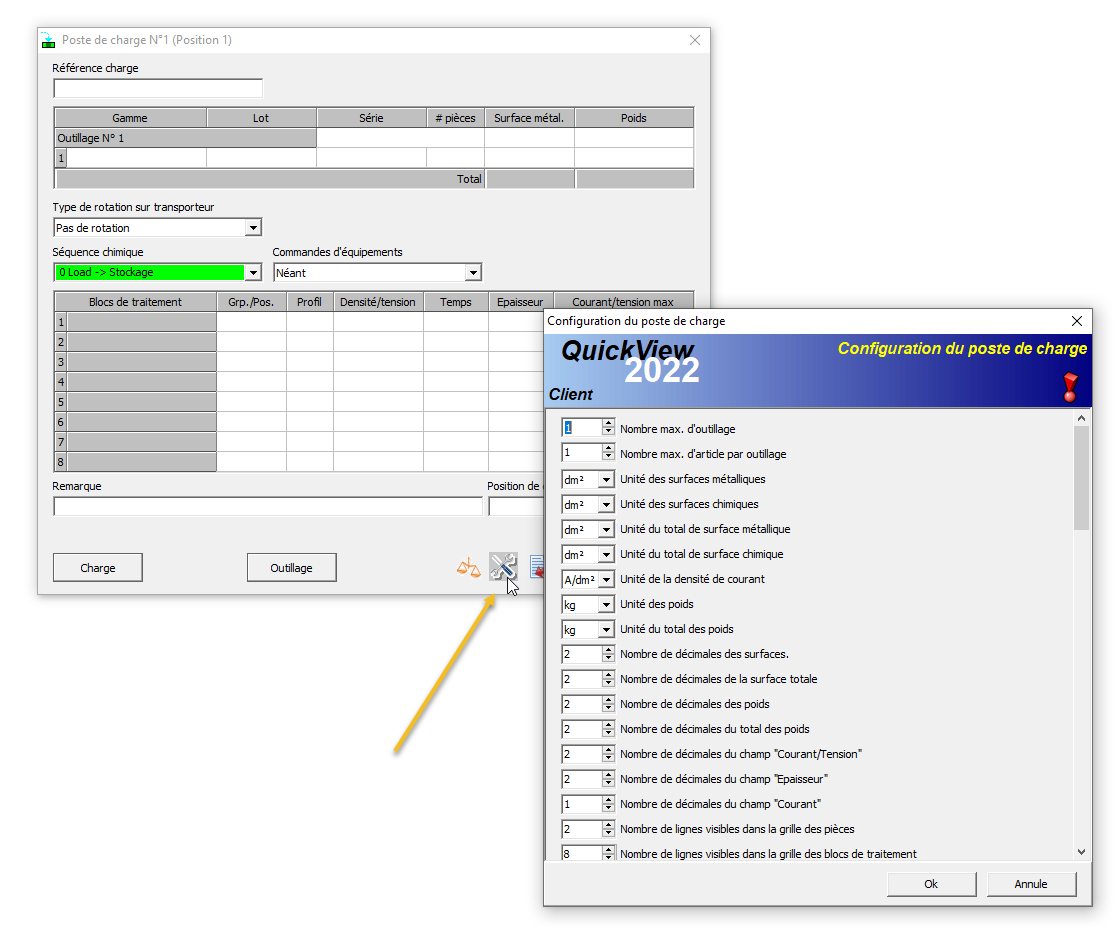This screenshot has height=927, width=1116.
Task: Click the red exclamation pin in the QuickView banner
Action: click(x=1070, y=387)
